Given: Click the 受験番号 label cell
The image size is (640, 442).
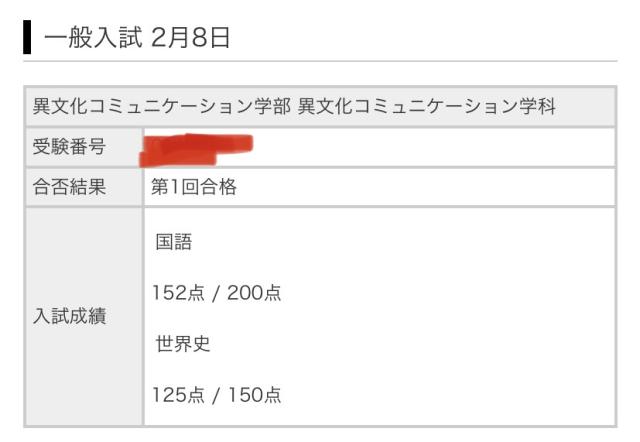Looking at the screenshot, I should coord(70,148).
